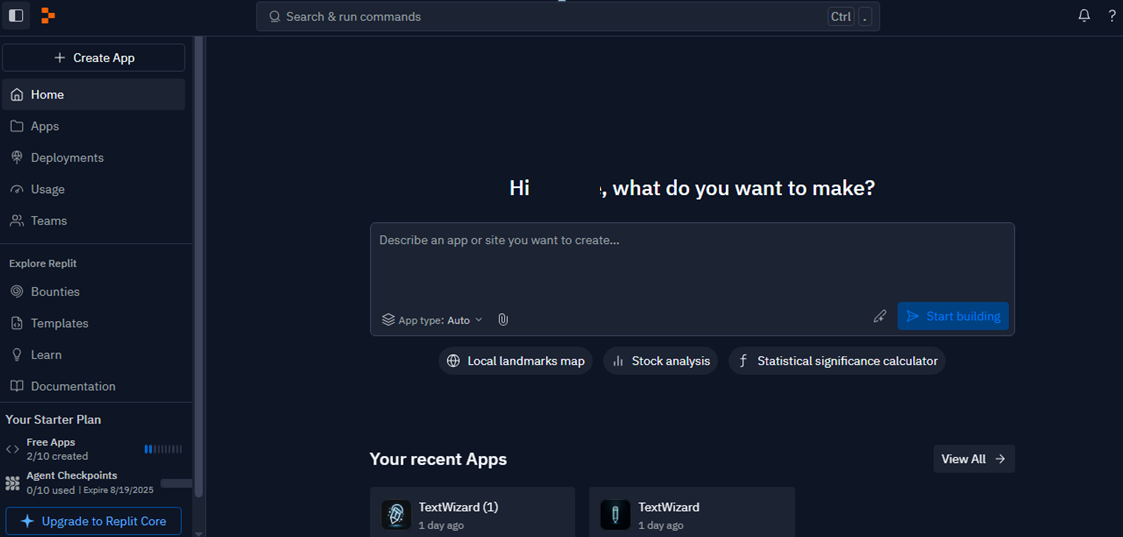Toggle the sidebar panel icon
1123x537 pixels.
(x=16, y=16)
